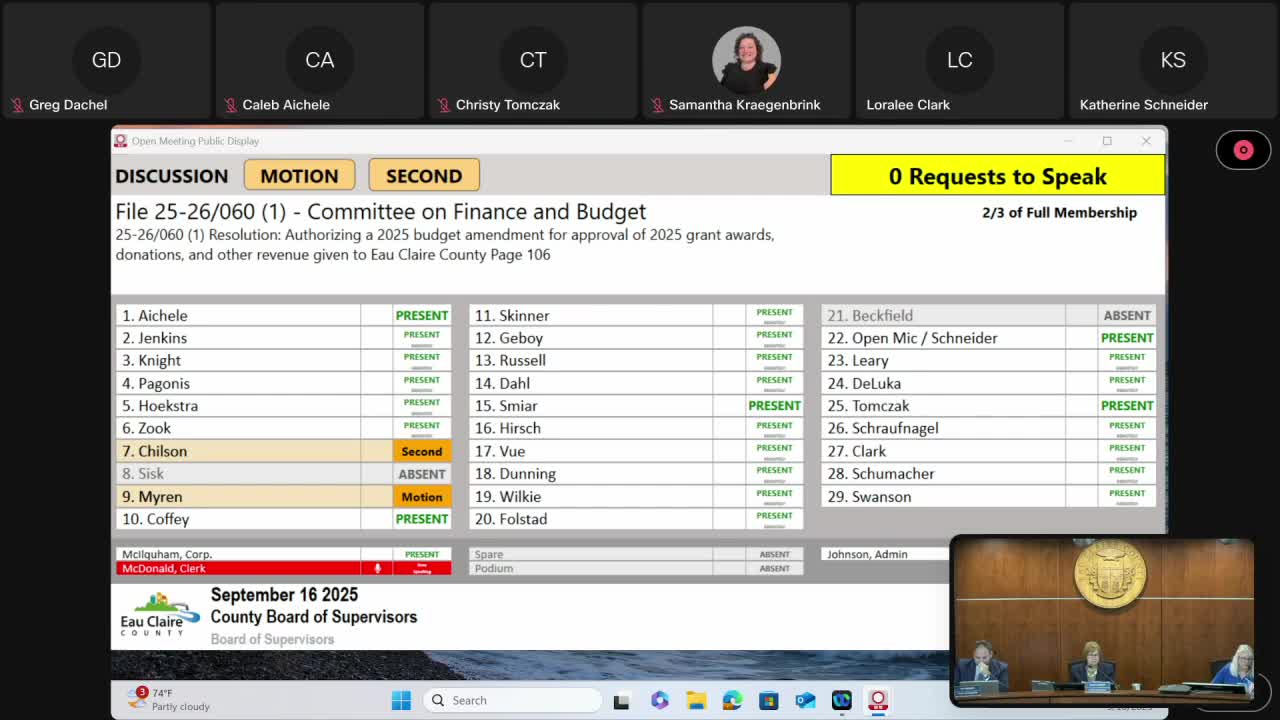Screen dimensions: 1280x720
Task: Click the red 'McDonald, Clerk' entry
Action: [x=284, y=568]
